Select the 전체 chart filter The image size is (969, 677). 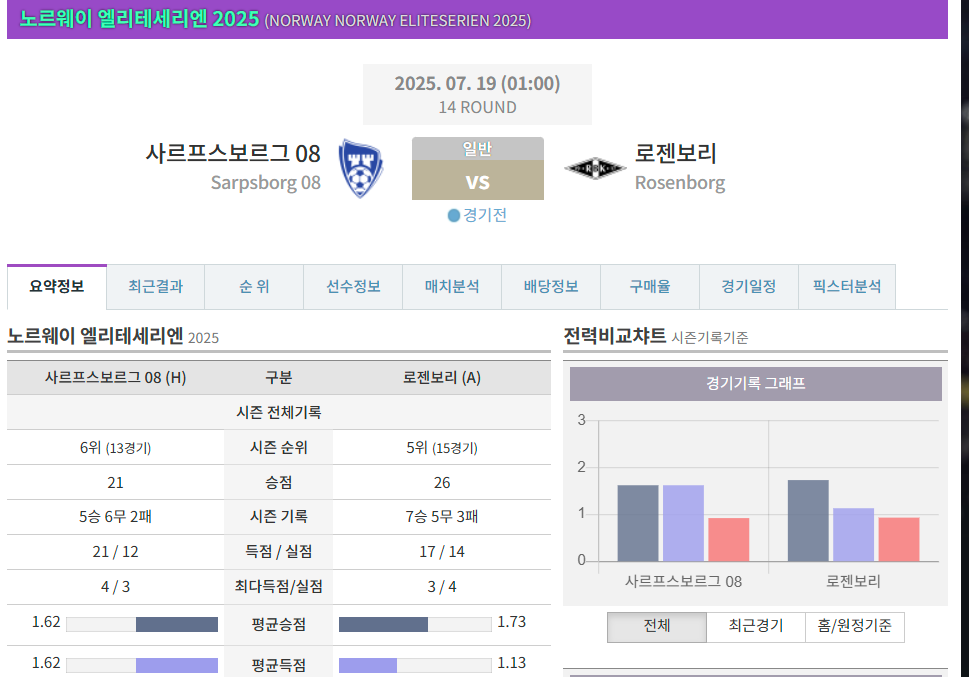click(x=657, y=627)
